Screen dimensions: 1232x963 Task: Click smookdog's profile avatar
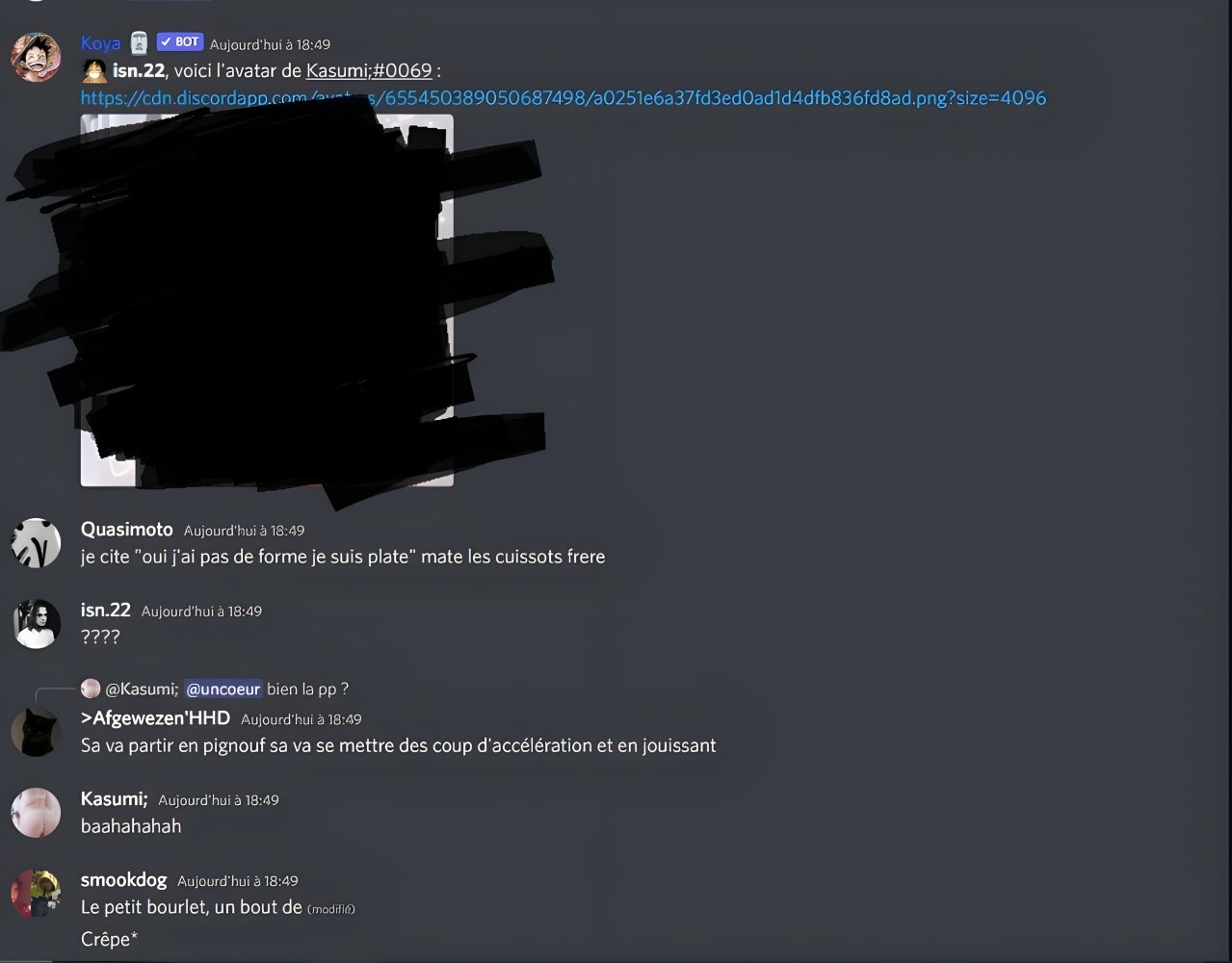pyautogui.click(x=36, y=894)
